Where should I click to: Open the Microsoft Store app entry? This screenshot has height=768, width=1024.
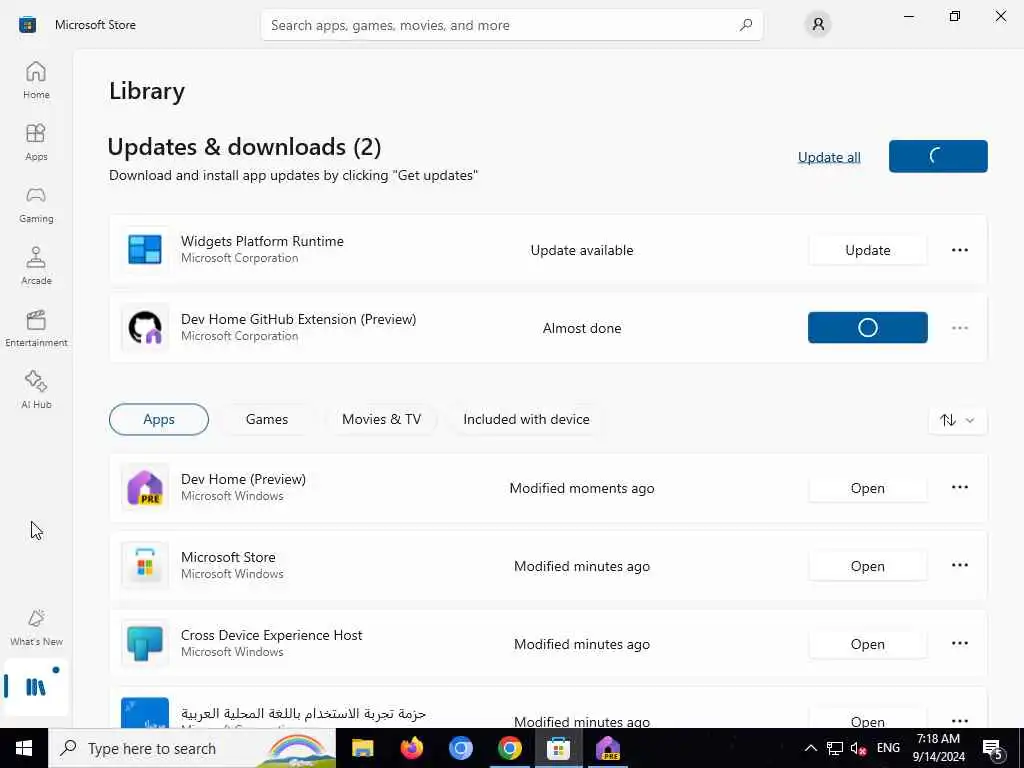[x=867, y=566]
